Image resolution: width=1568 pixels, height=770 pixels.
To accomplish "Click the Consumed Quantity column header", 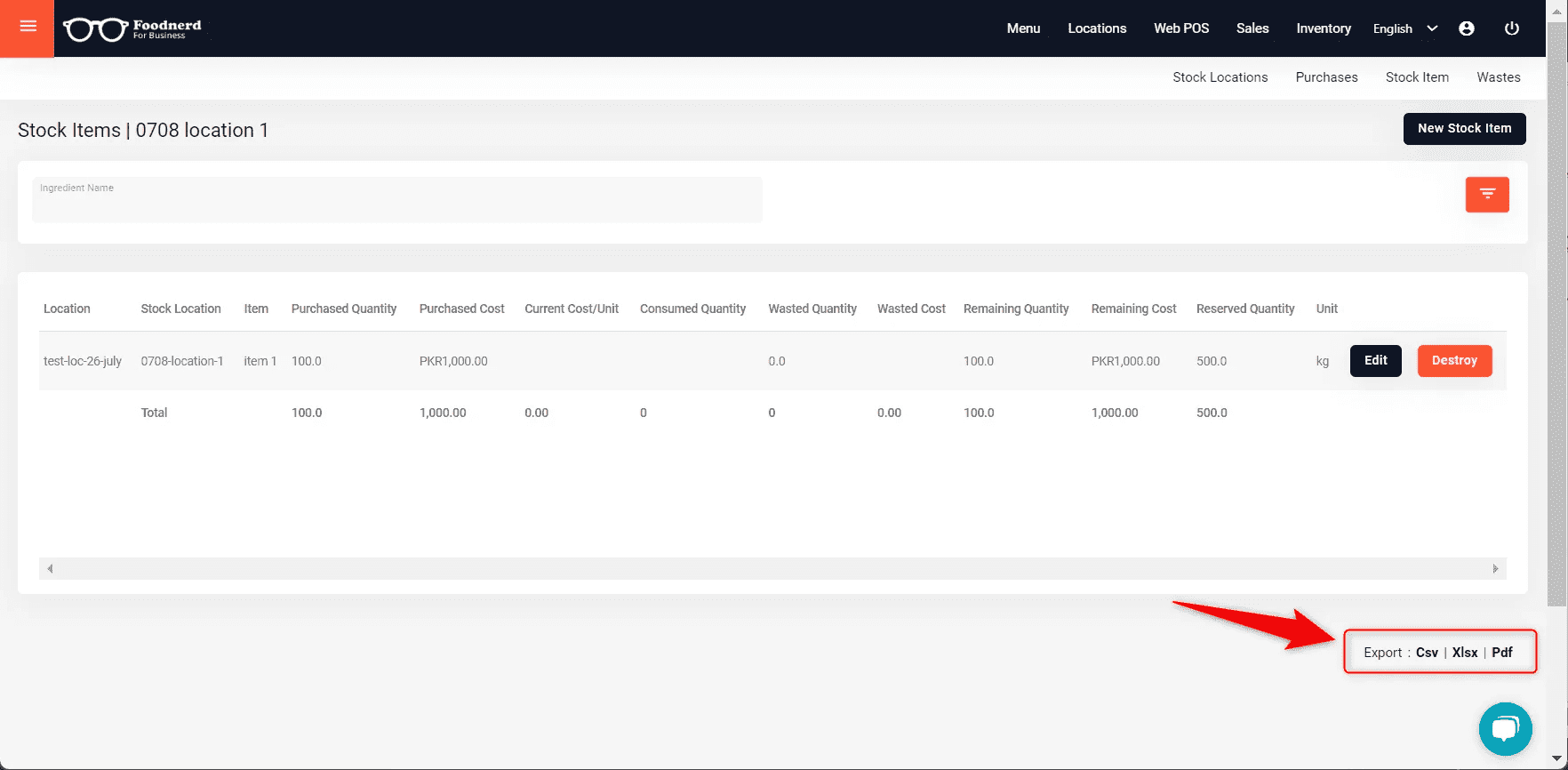I will (692, 309).
